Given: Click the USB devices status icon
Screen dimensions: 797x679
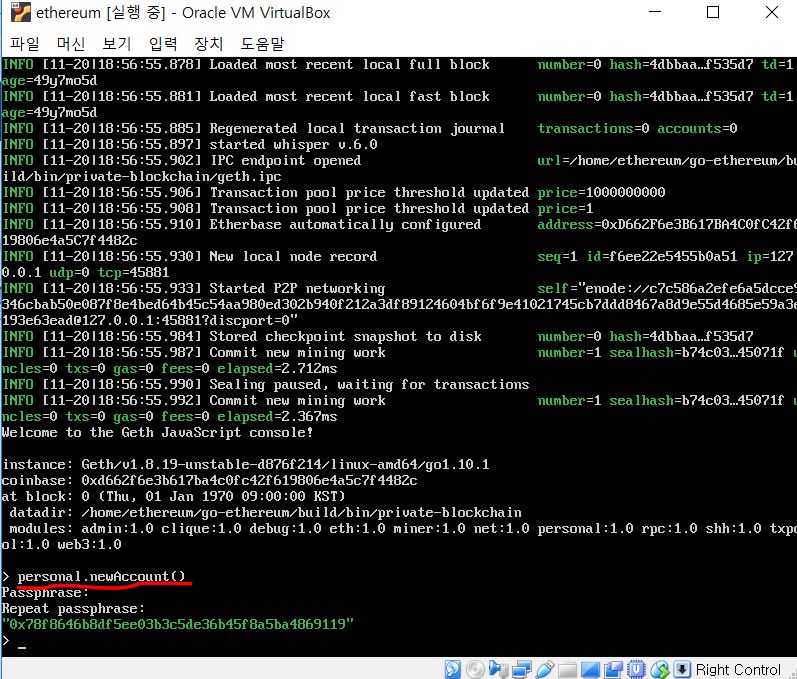Looking at the screenshot, I should pyautogui.click(x=544, y=669).
